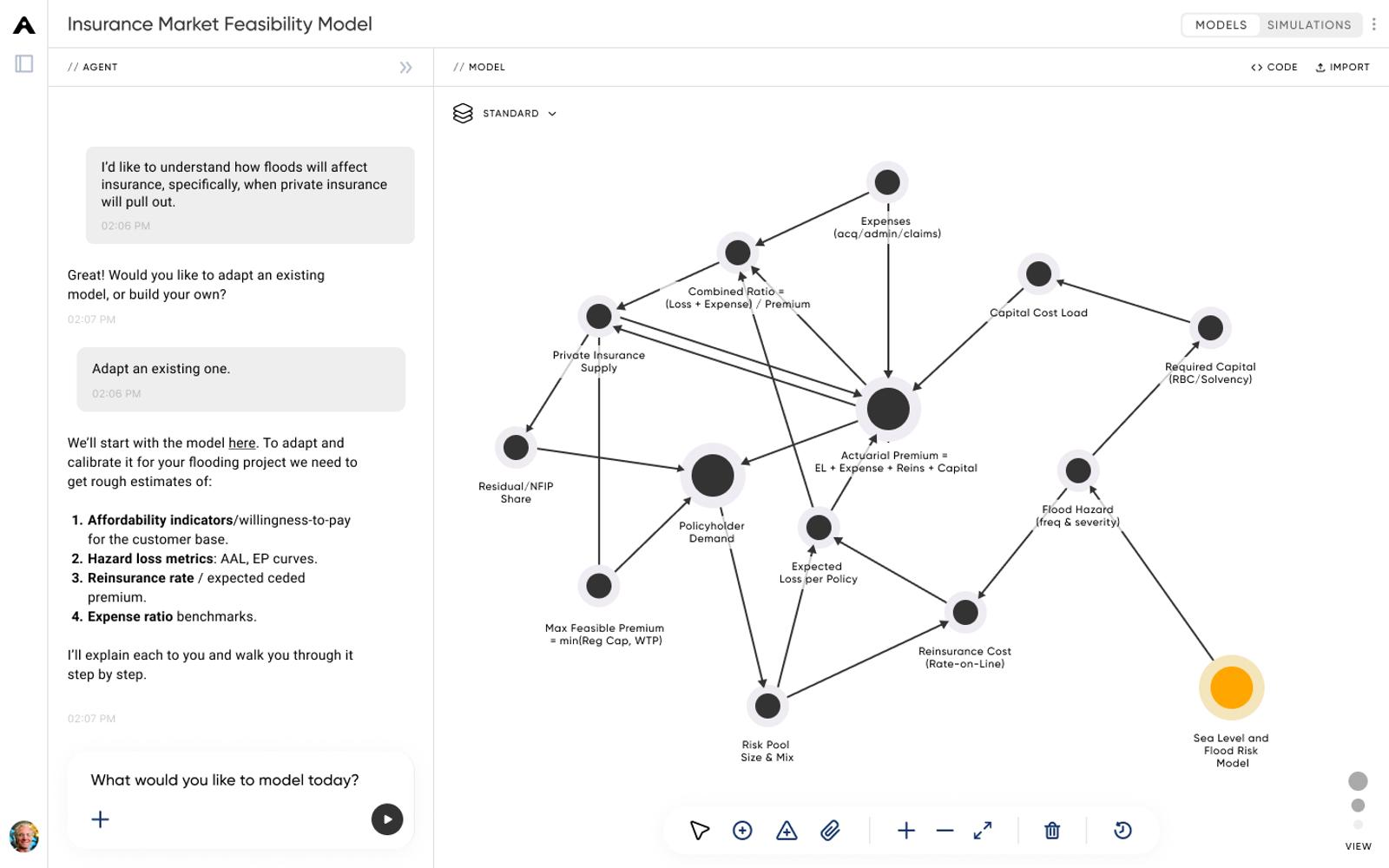Image resolution: width=1389 pixels, height=868 pixels.
Task: Click the fit-to-screen expand arrows
Action: (983, 831)
